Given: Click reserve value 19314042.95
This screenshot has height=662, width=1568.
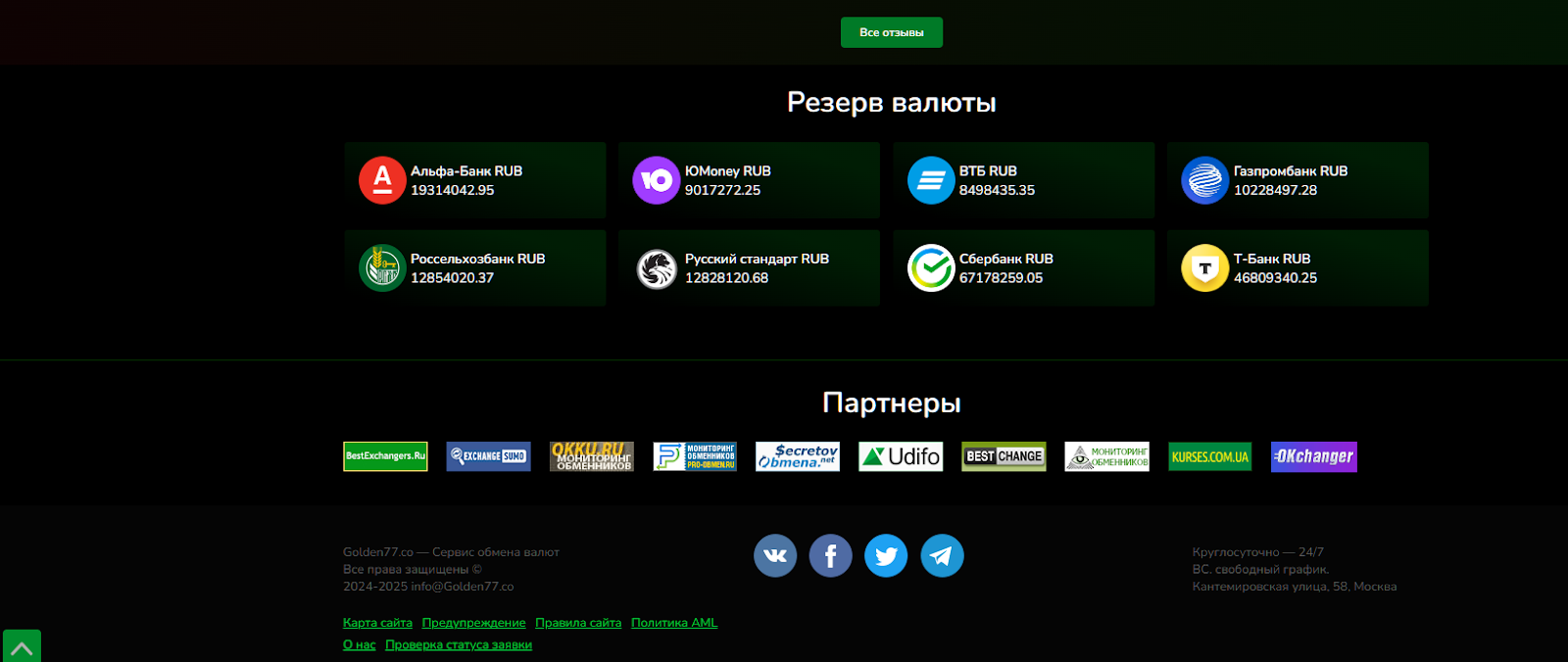Looking at the screenshot, I should [x=453, y=190].
